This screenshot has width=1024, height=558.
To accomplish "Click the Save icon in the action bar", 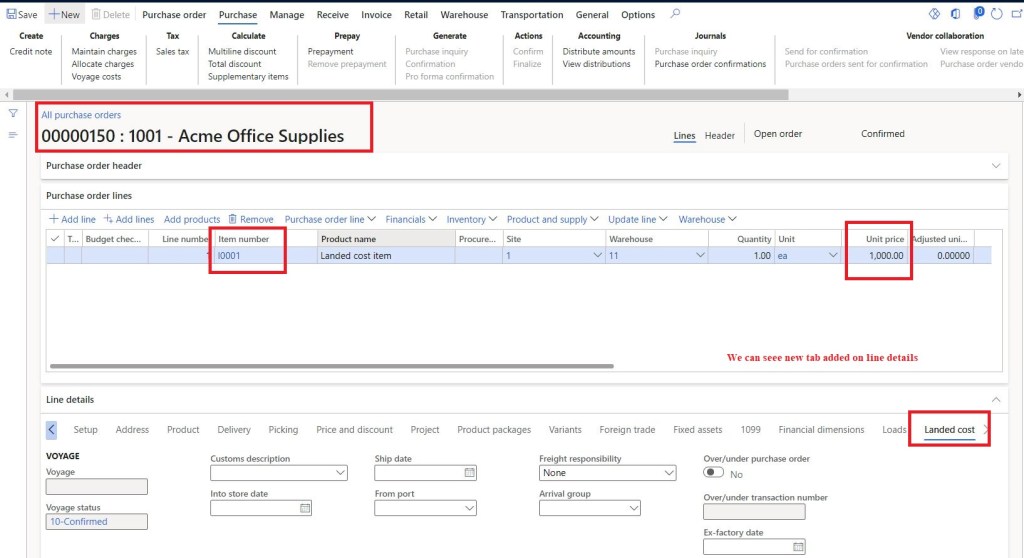I will point(9,15).
